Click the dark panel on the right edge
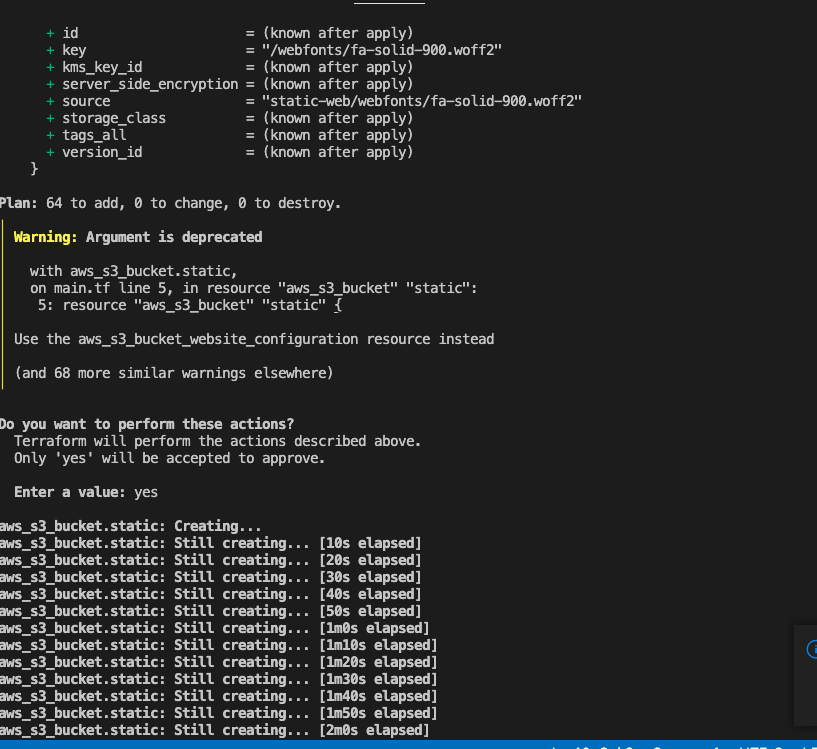Viewport: 817px width, 749px height. pyautogui.click(x=806, y=675)
